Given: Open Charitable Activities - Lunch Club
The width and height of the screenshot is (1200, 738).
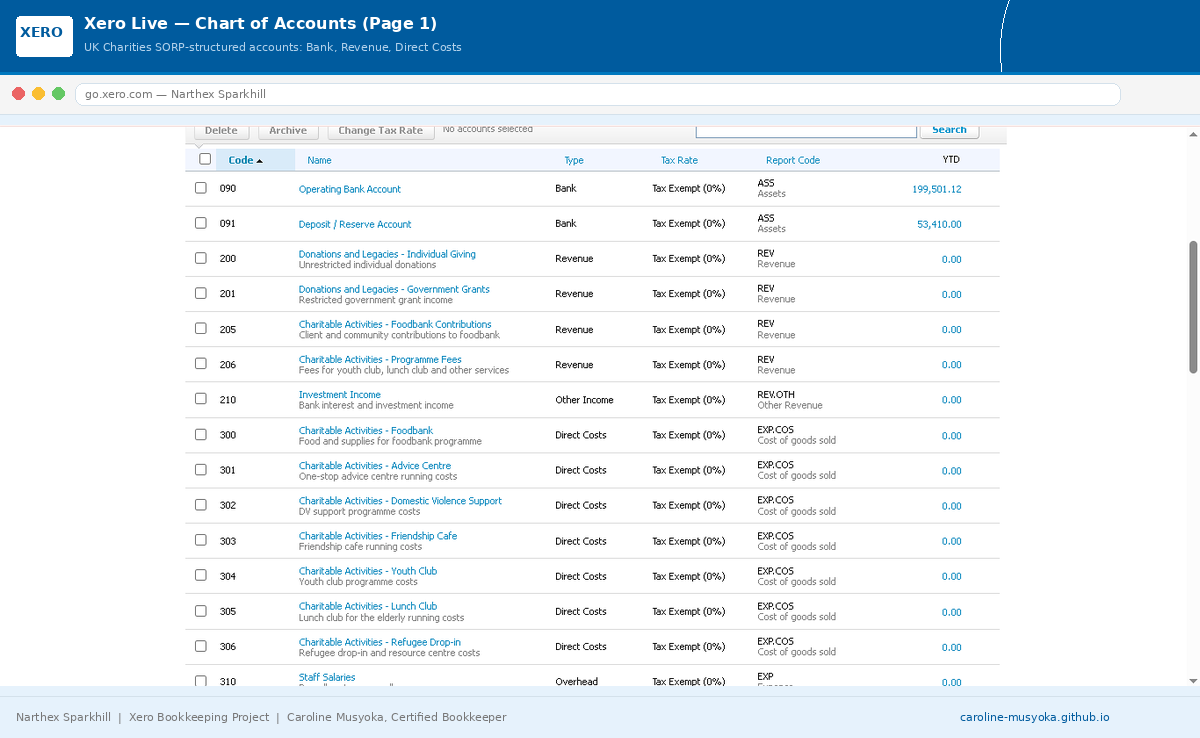Looking at the screenshot, I should pyautogui.click(x=368, y=606).
